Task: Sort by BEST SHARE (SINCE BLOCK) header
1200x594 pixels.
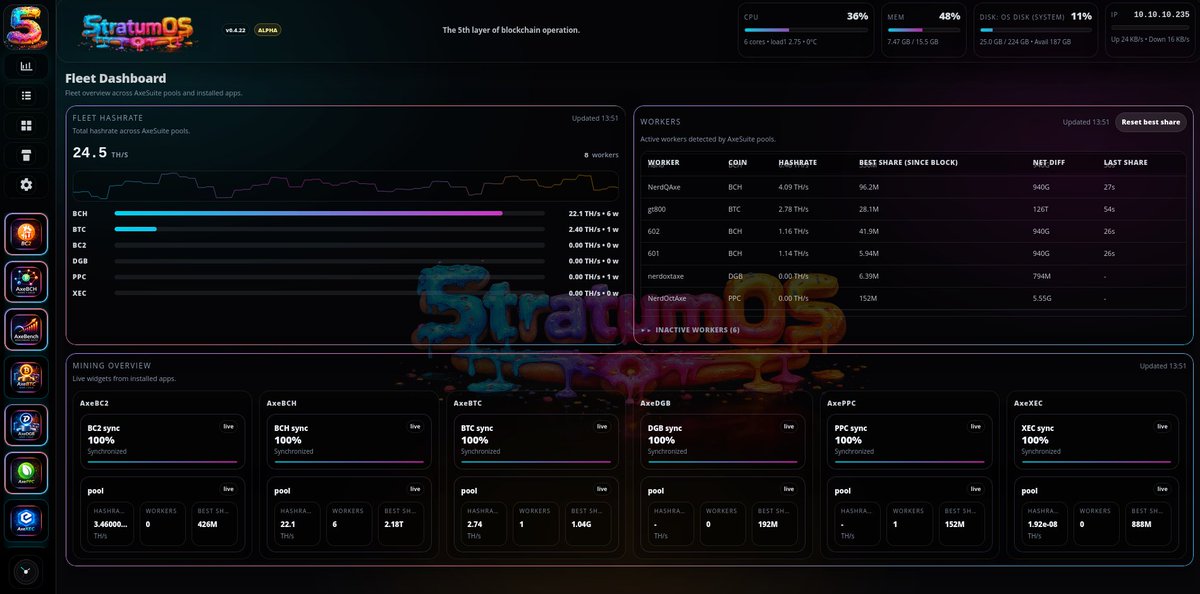Action: [907, 162]
